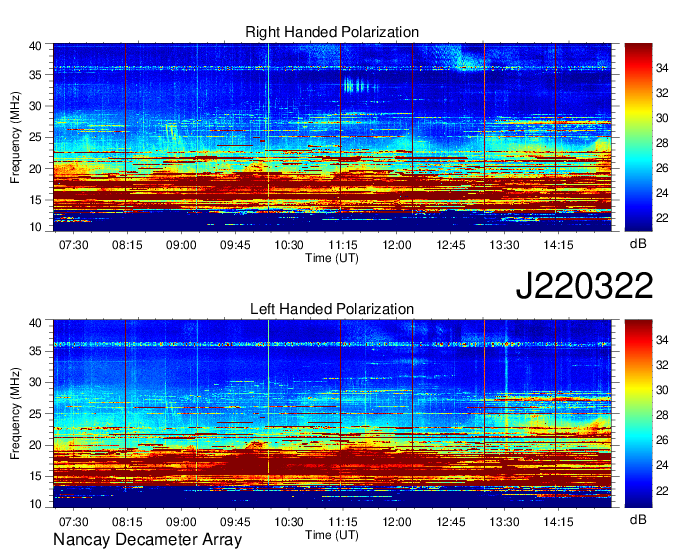Click the 20 MHz tick of Right Handed plot
680x552 pixels.
(x=35, y=169)
